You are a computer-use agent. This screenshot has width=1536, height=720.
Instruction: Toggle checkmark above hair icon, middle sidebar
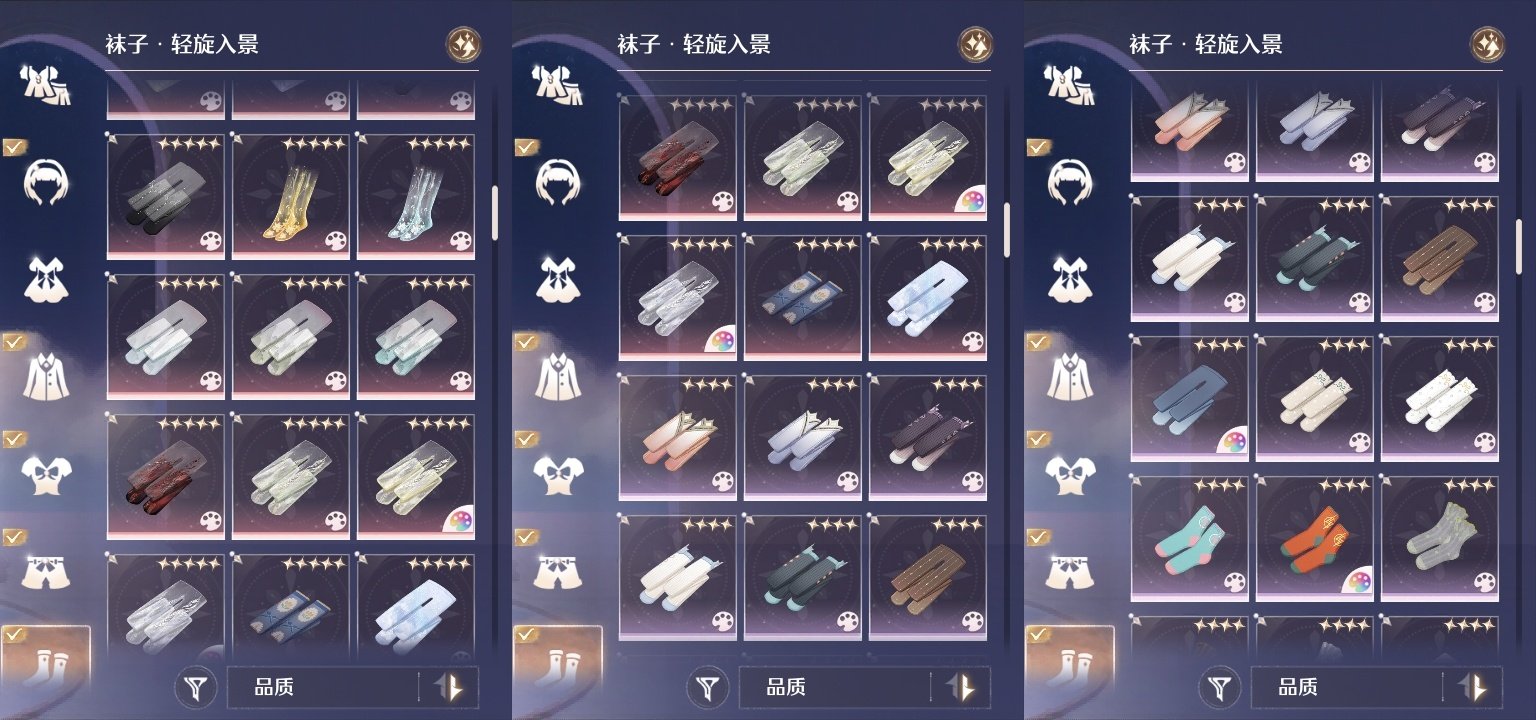[526, 147]
